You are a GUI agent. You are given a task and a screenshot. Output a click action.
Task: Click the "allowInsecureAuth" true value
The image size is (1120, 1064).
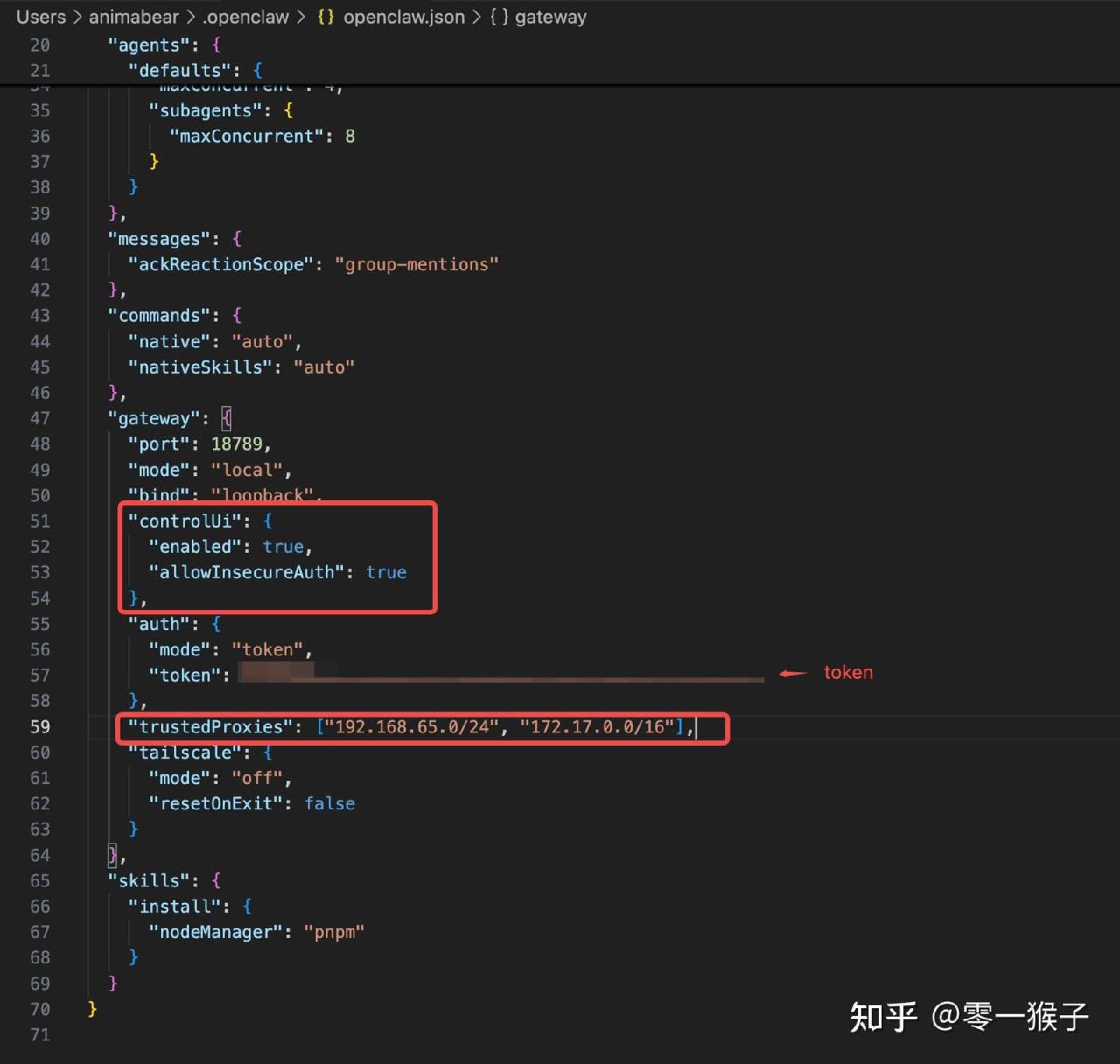click(x=386, y=573)
